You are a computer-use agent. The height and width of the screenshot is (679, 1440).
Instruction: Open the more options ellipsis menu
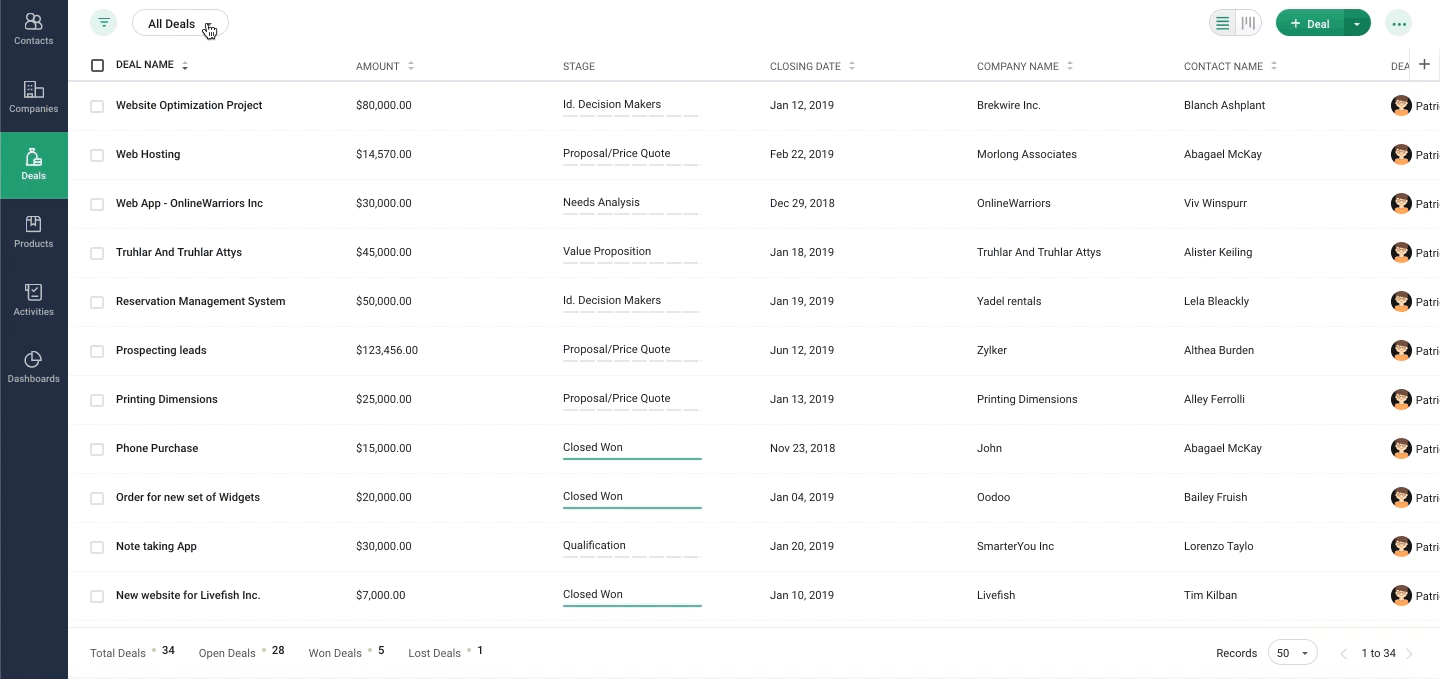coord(1398,23)
